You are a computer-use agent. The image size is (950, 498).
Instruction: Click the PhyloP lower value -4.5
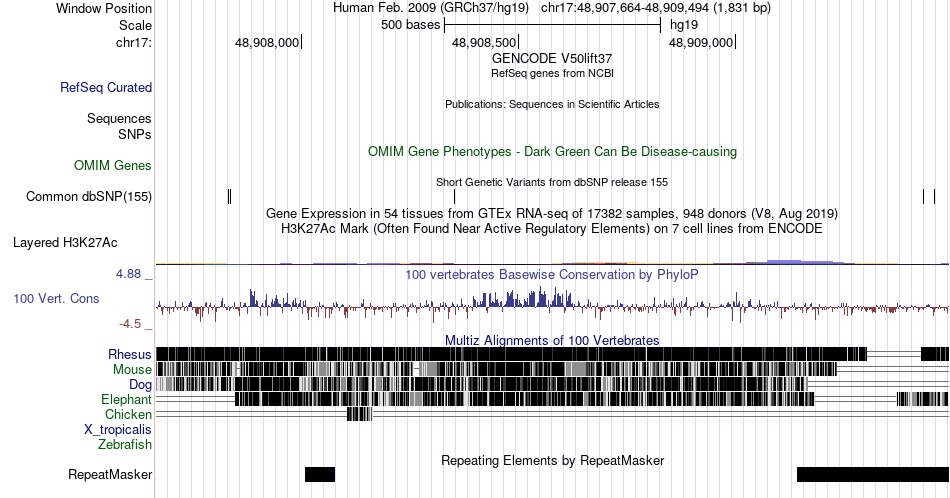coord(130,324)
